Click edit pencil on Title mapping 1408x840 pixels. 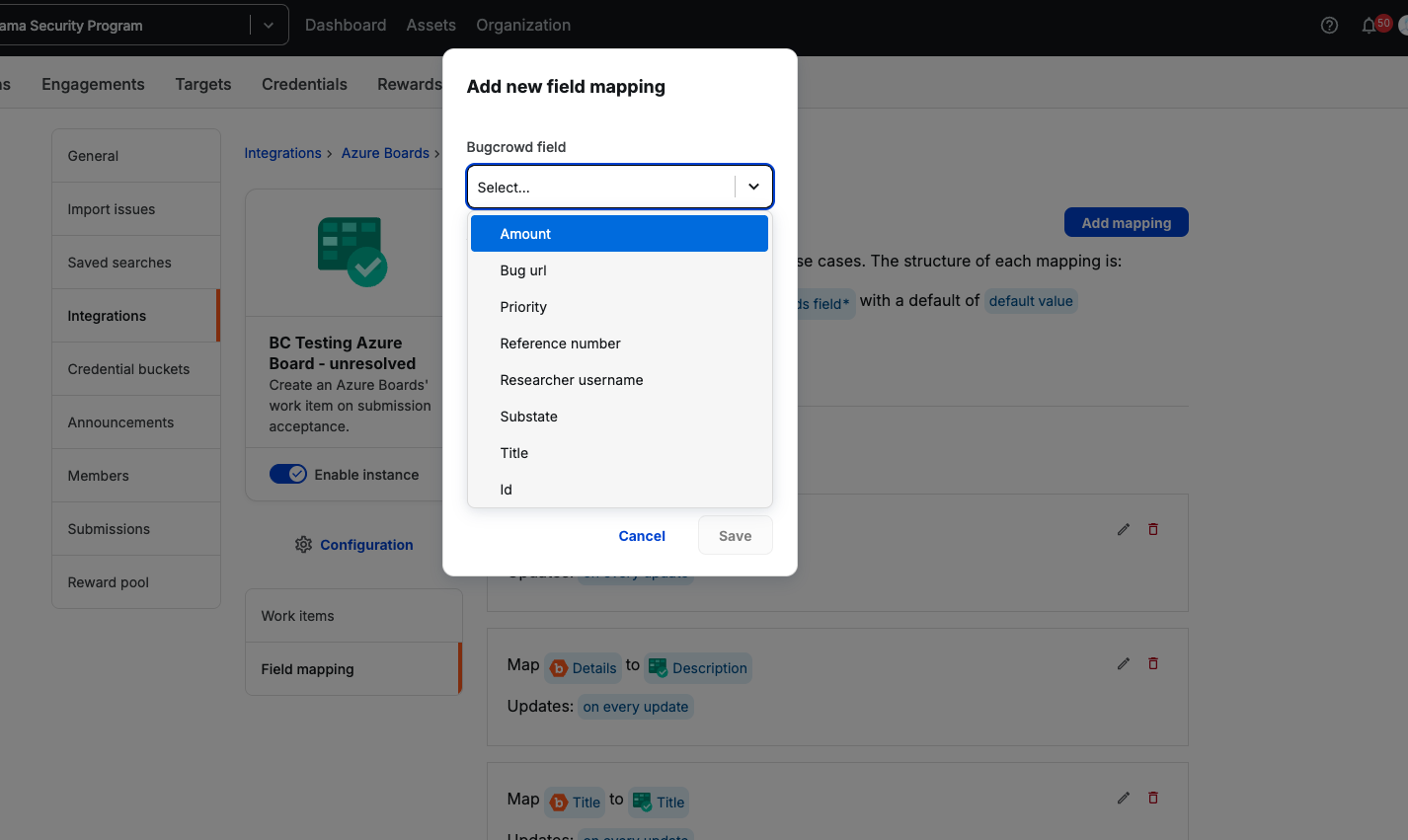pyautogui.click(x=1123, y=798)
